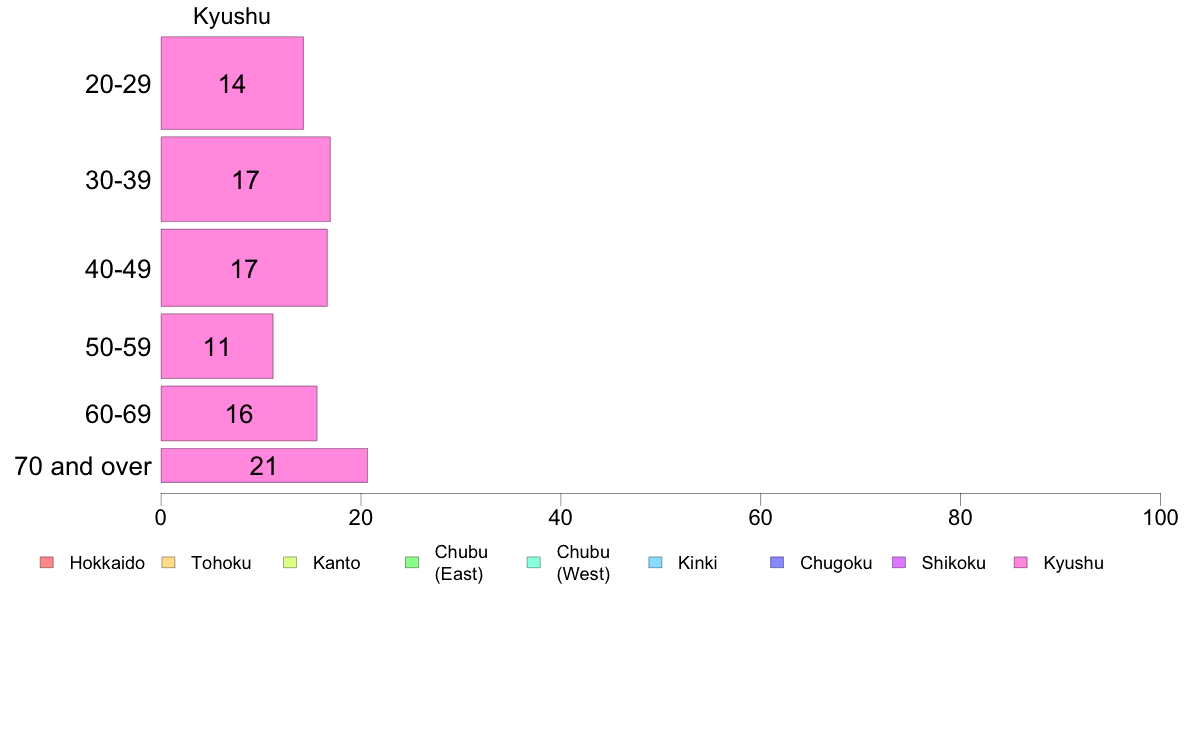Image resolution: width=1188 pixels, height=736 pixels.
Task: Click the Chugoku blue legend swatch
Action: [x=777, y=562]
